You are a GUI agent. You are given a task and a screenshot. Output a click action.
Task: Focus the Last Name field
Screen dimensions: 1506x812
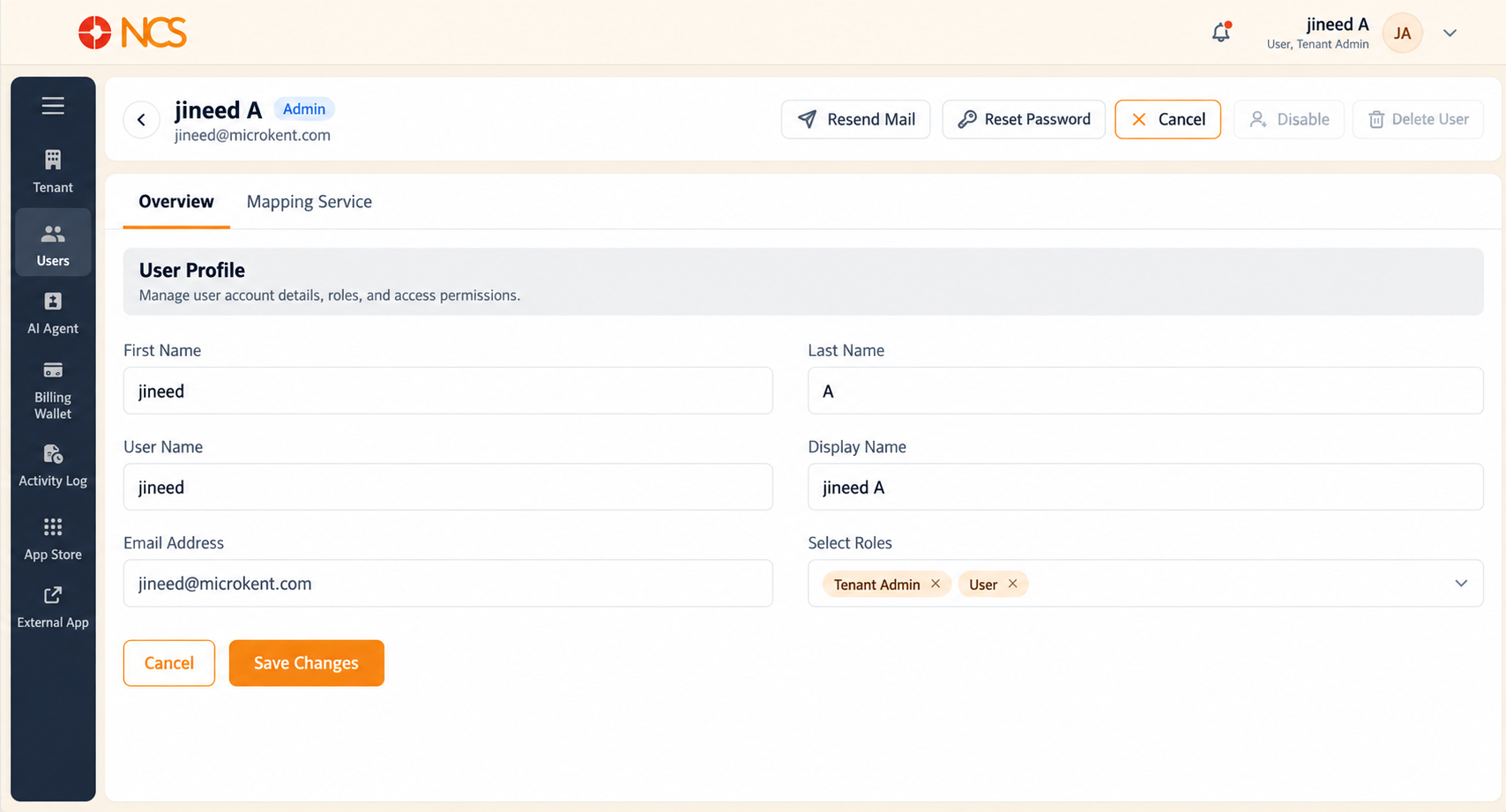click(1145, 391)
